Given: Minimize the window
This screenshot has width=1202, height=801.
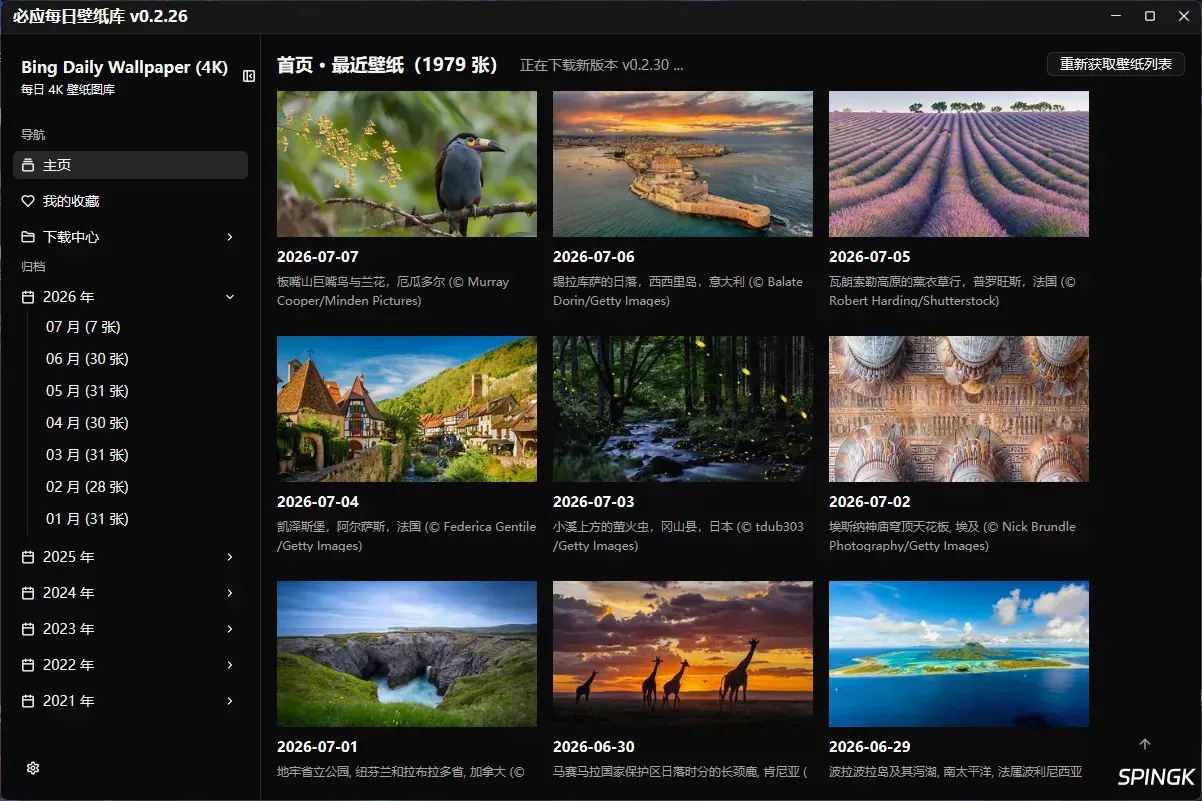Looking at the screenshot, I should [1115, 16].
